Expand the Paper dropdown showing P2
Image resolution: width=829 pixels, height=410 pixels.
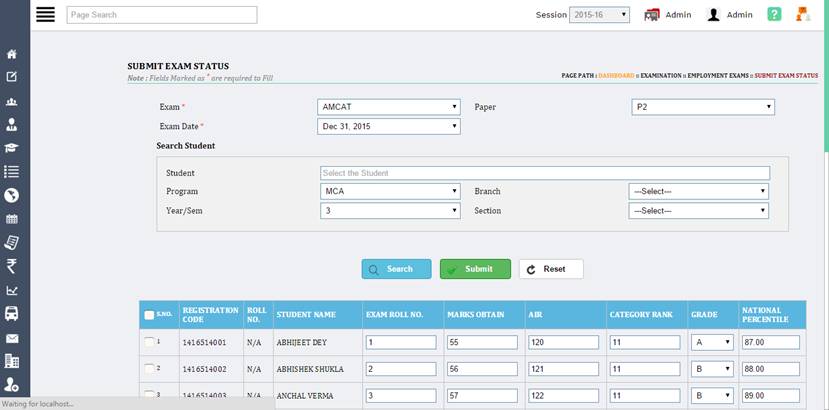(703, 107)
